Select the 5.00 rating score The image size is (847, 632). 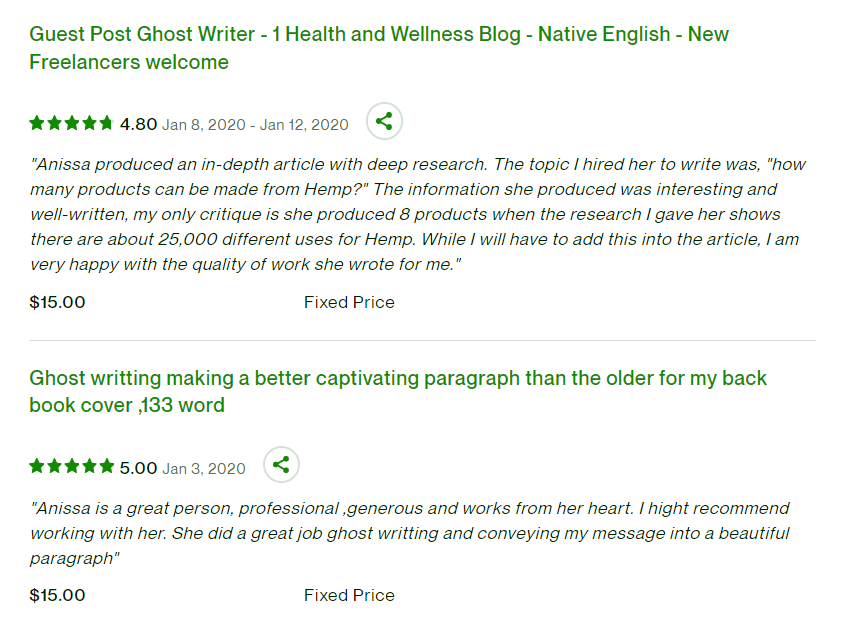[138, 467]
